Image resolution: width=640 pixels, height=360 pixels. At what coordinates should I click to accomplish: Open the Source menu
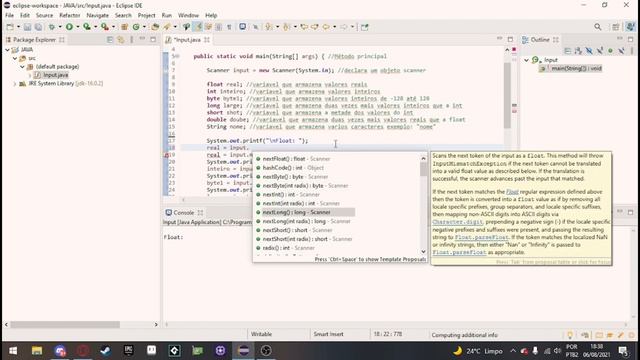click(x=44, y=15)
